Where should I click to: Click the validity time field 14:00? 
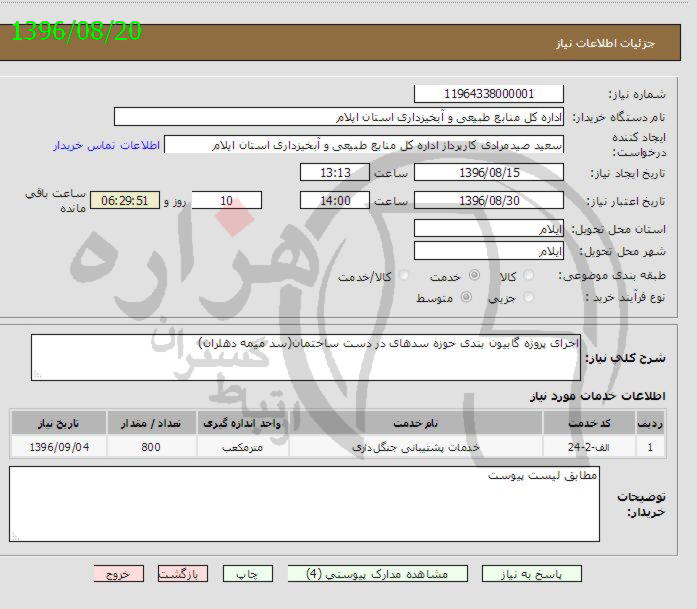pos(335,200)
